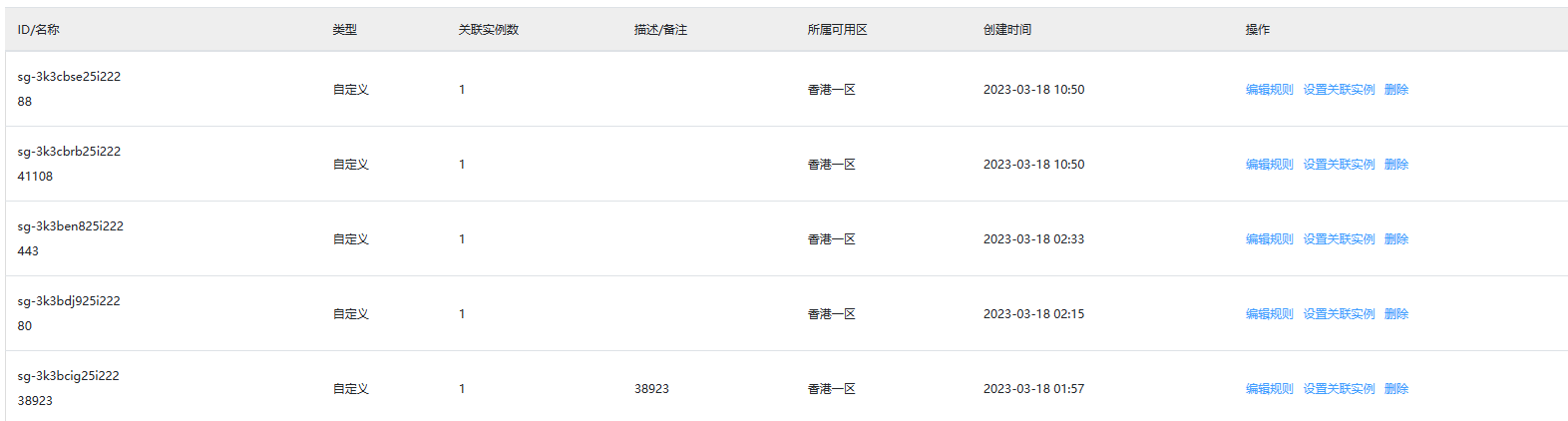Click the ID/名称 column header
This screenshot has width=1568, height=421.
point(39,30)
